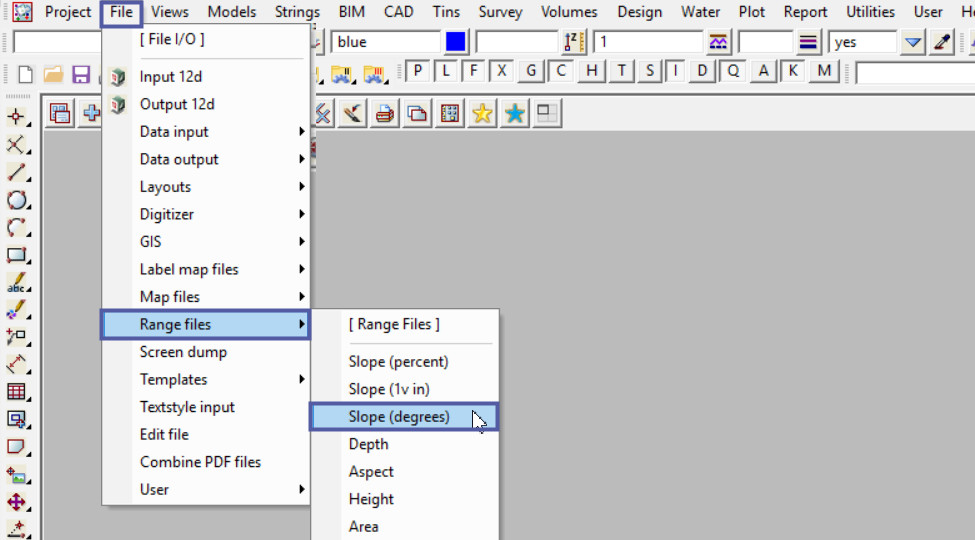
Task: Select the dimension measure tool in the left toolbar
Action: click(17, 364)
